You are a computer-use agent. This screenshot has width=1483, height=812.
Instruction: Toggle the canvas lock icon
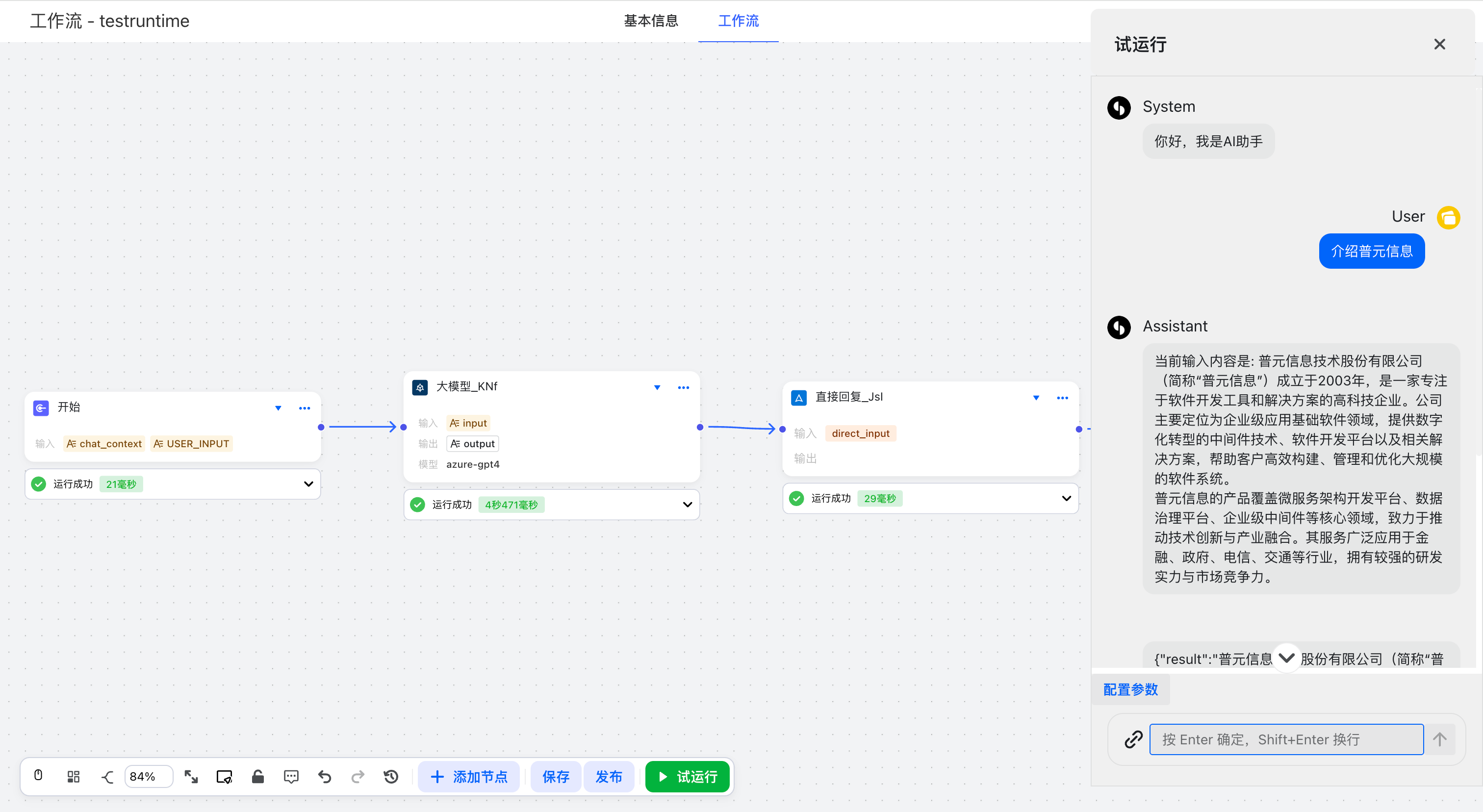click(258, 776)
